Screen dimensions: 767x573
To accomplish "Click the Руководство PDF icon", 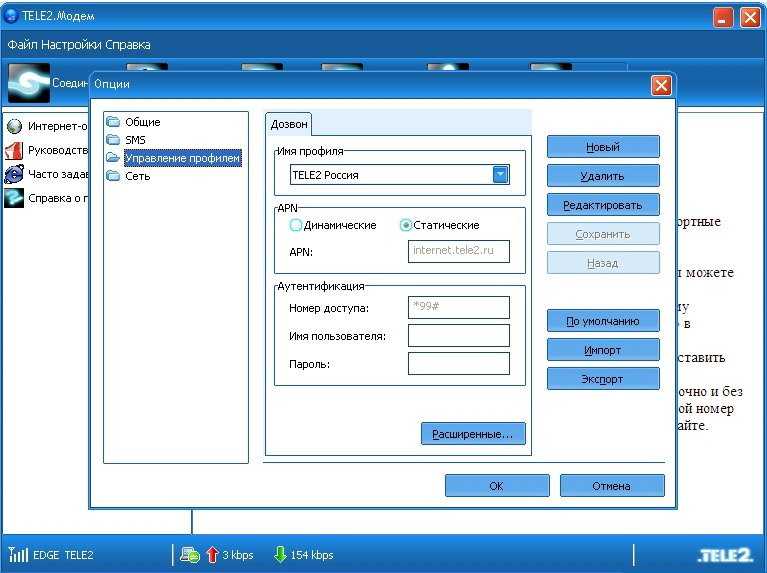I will pyautogui.click(x=14, y=150).
